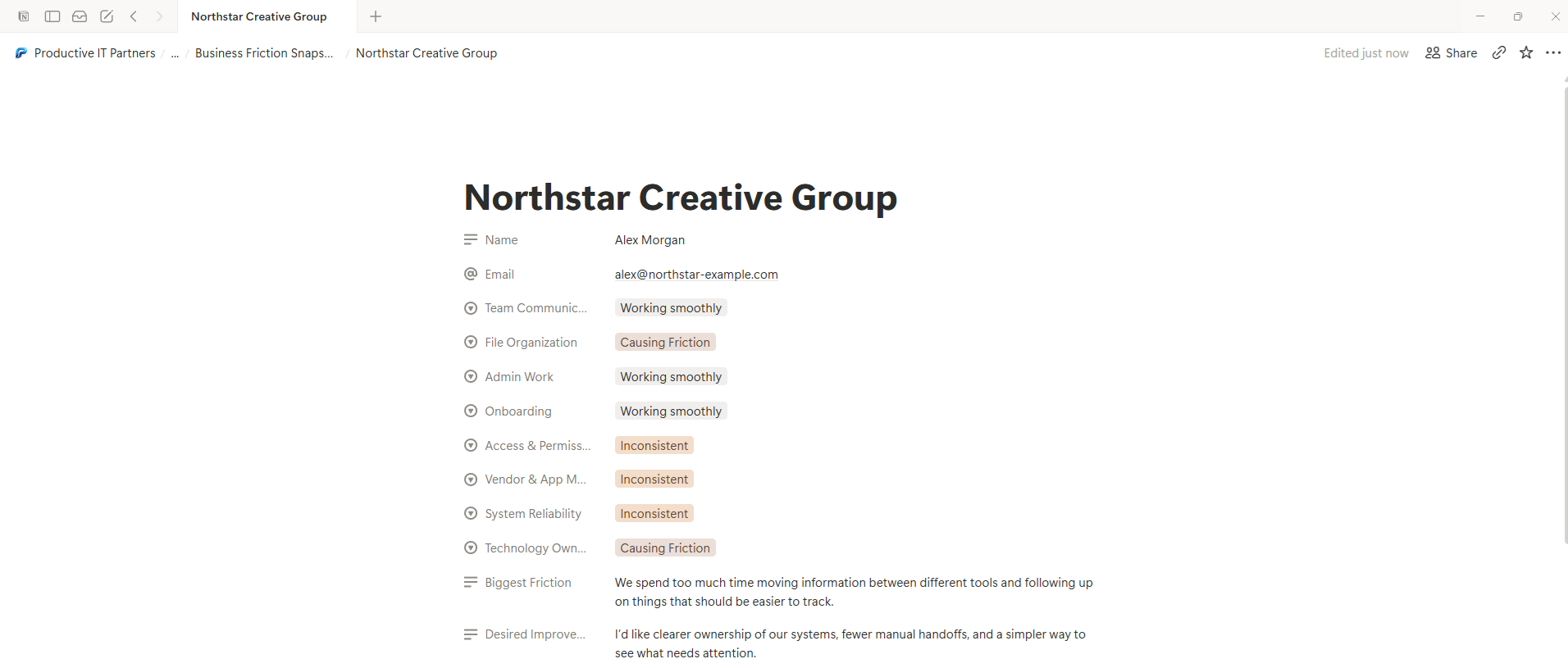Add page to favorites with star icon
The height and width of the screenshot is (668, 1568).
pos(1526,52)
